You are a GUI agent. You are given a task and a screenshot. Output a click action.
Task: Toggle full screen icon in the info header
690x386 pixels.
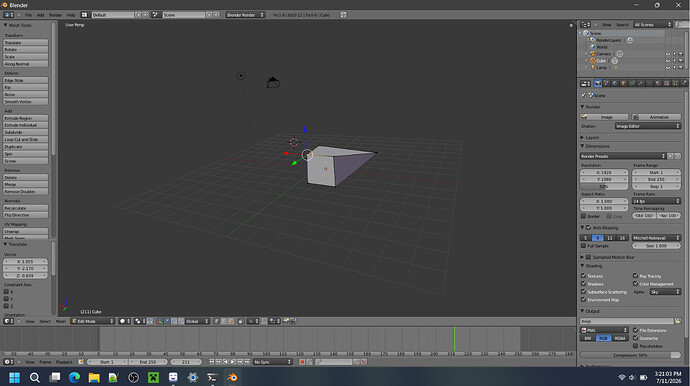[343, 15]
